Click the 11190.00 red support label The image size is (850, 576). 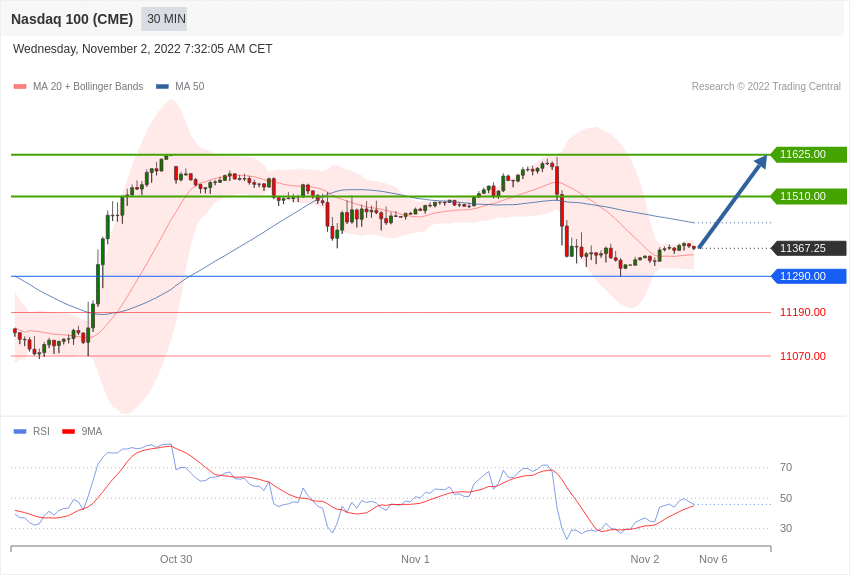(x=803, y=312)
